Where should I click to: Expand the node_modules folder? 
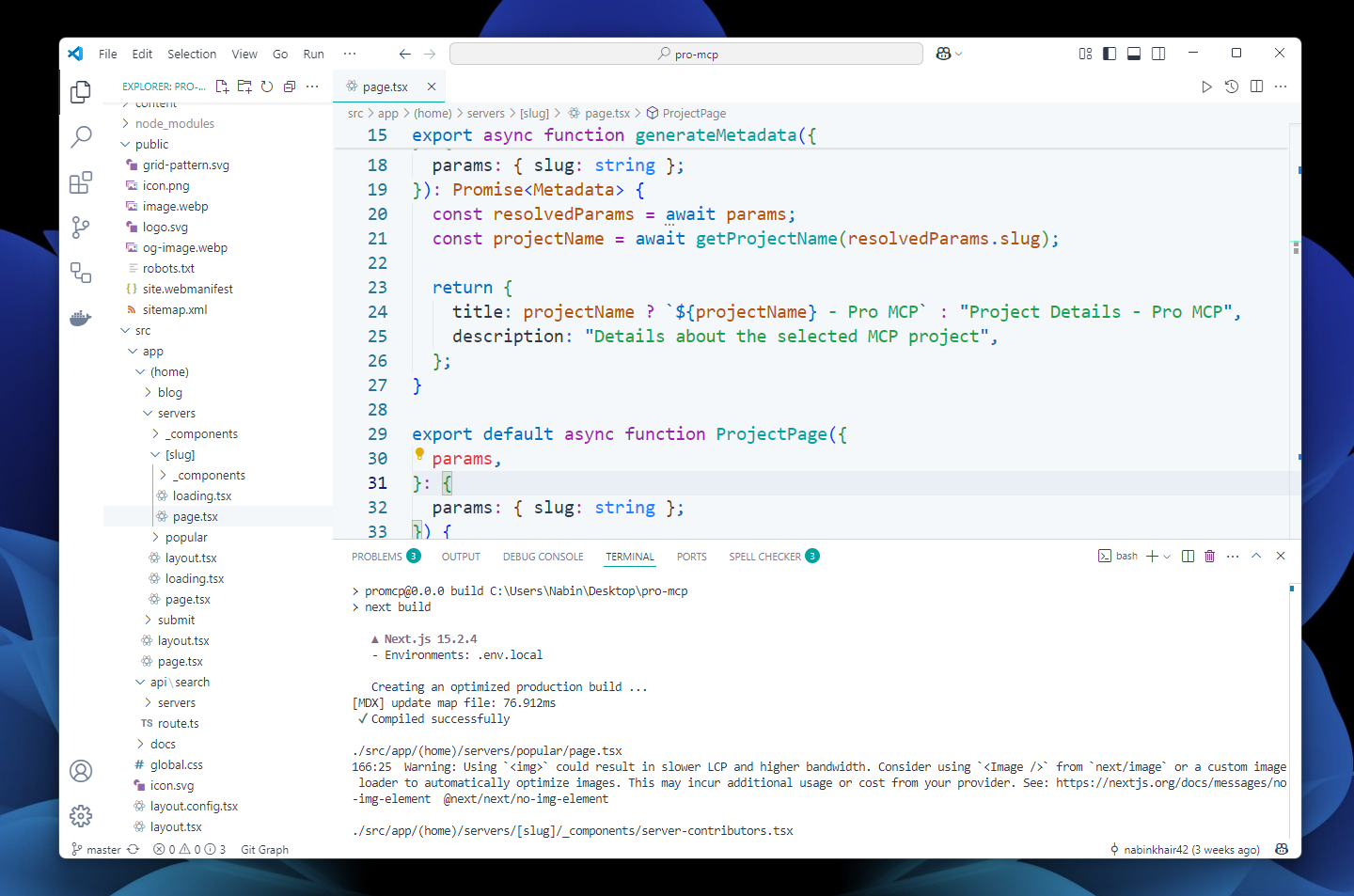pos(174,123)
